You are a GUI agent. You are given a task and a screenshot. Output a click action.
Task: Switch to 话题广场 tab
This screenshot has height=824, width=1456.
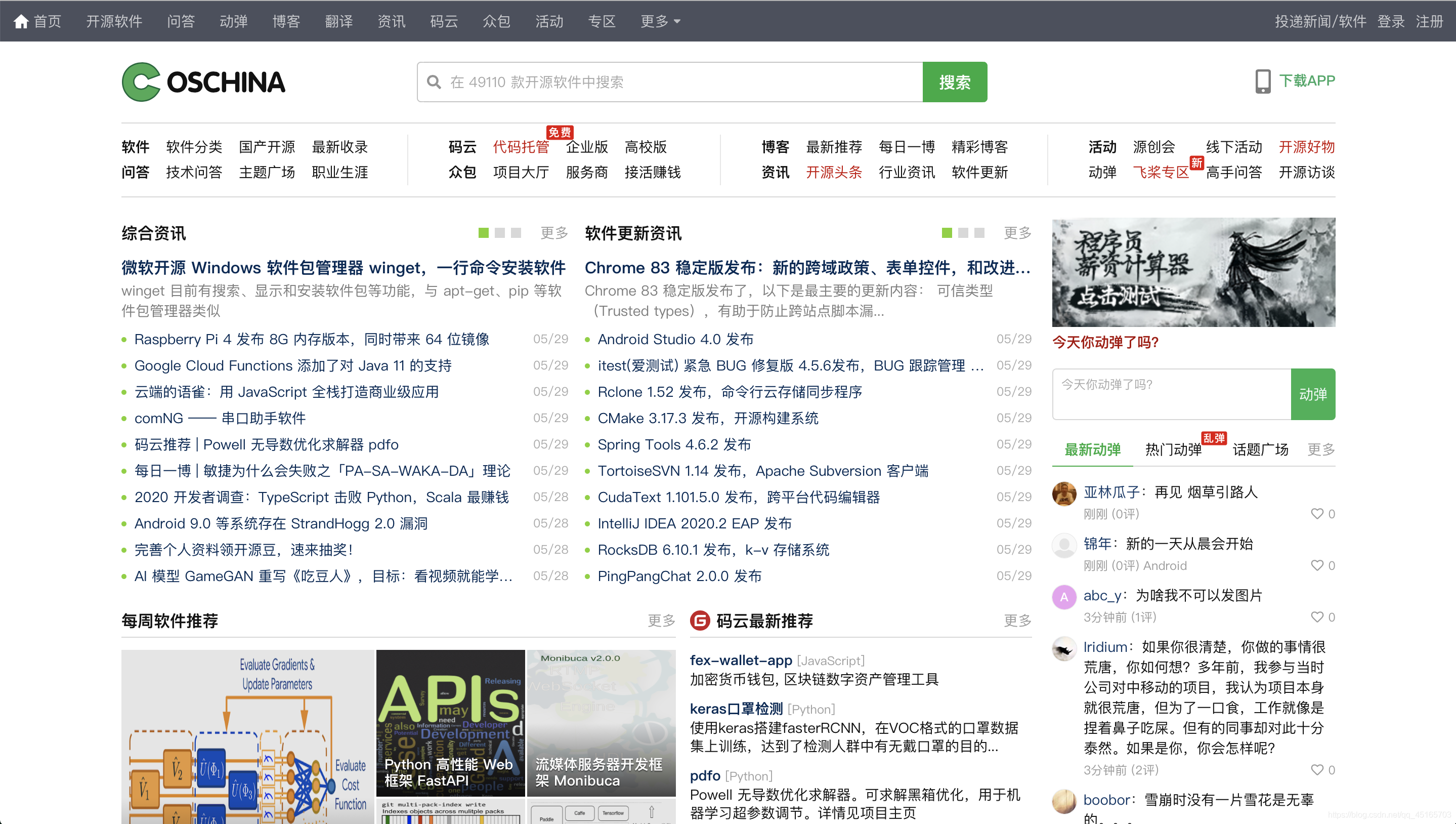[x=1260, y=450]
